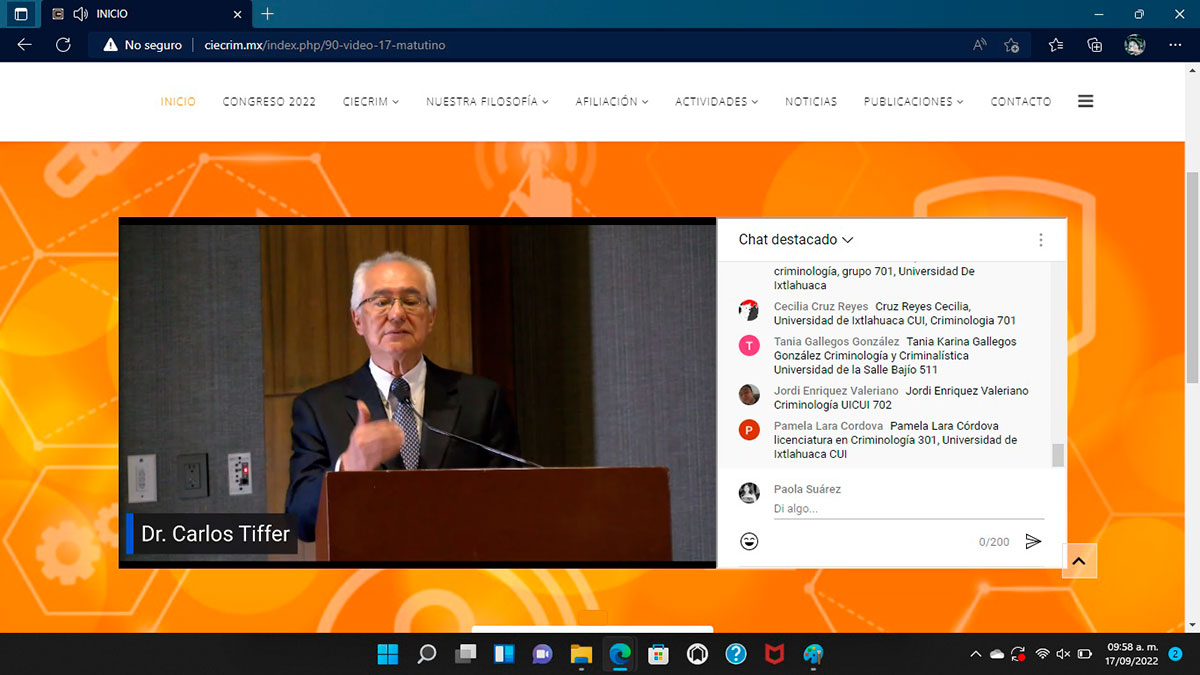Select chat text 'Criminología UICUI 702'

[833, 405]
